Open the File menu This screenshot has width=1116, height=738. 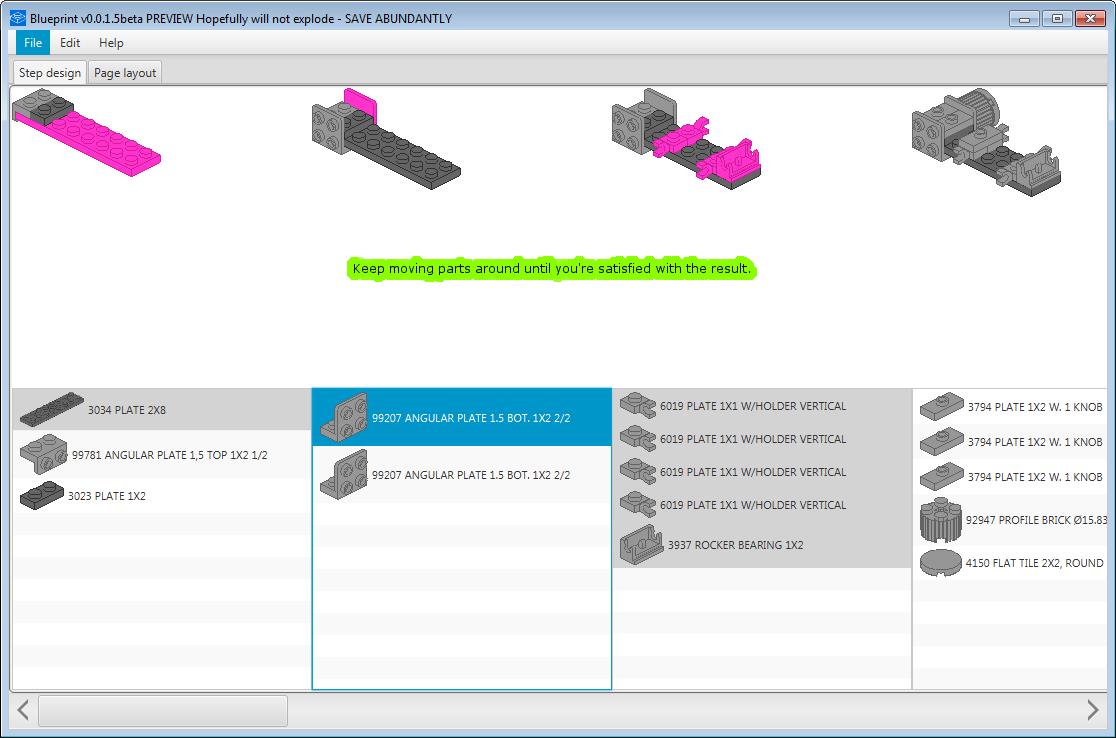33,43
